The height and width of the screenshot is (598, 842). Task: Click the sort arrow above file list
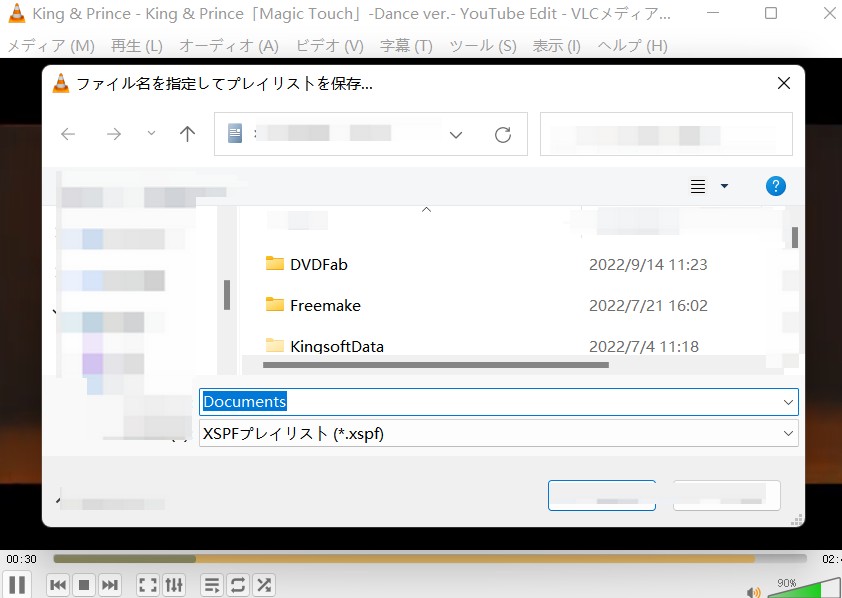tap(426, 209)
